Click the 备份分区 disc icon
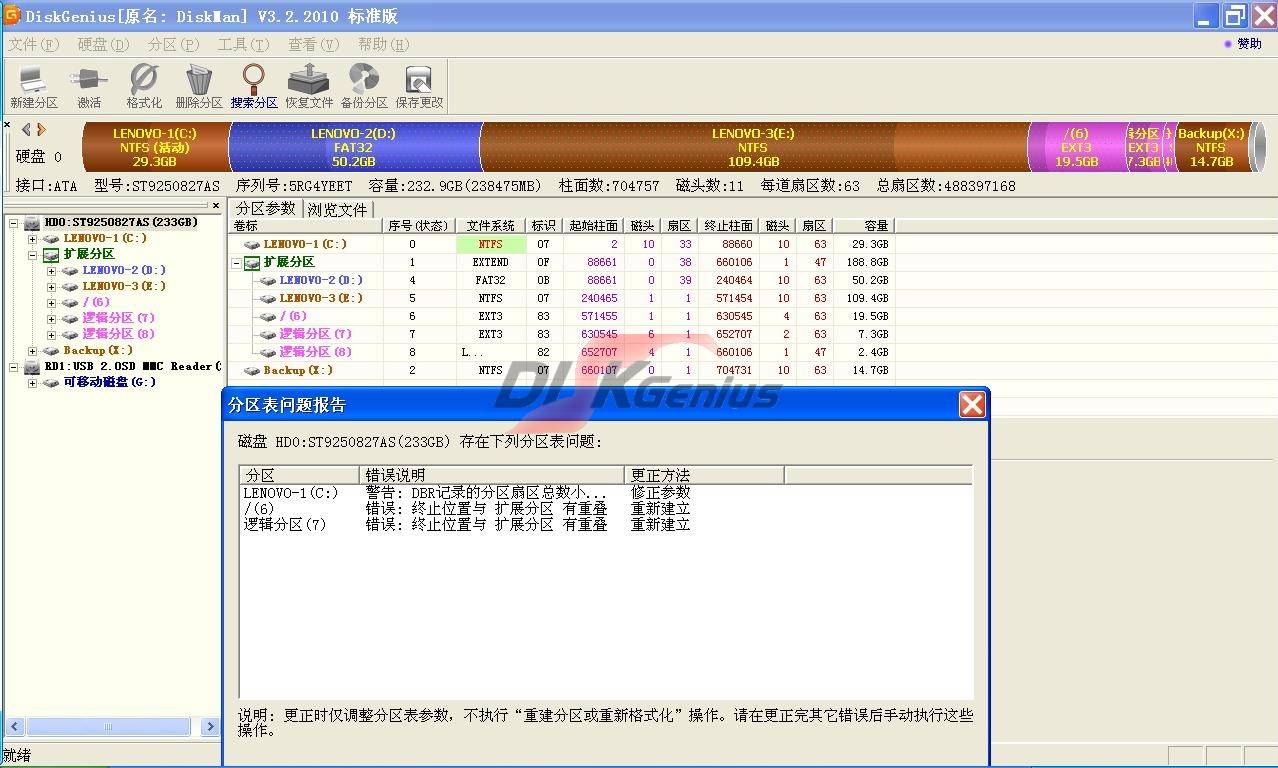The image size is (1278, 768). pos(364,86)
